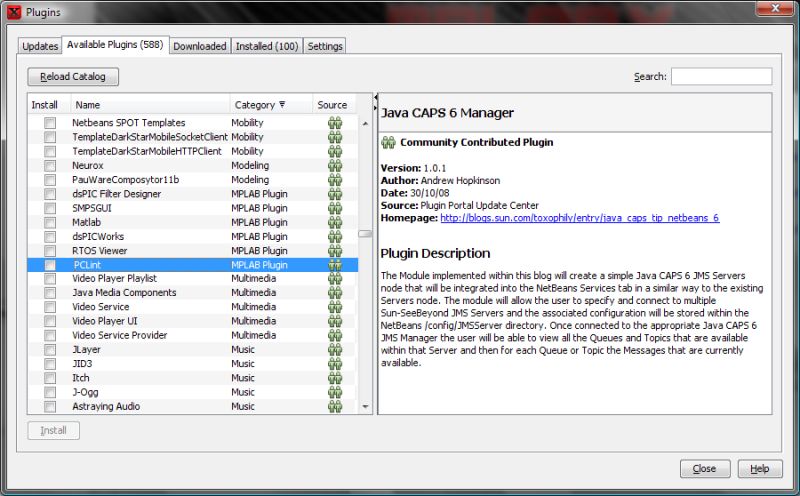
Task: Click source icon for Netbeans SPOT Templates
Action: [x=335, y=122]
